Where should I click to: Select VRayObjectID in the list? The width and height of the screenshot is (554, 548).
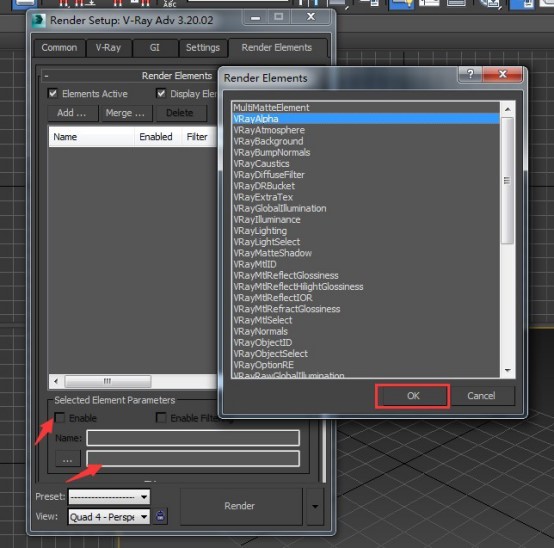366,343
